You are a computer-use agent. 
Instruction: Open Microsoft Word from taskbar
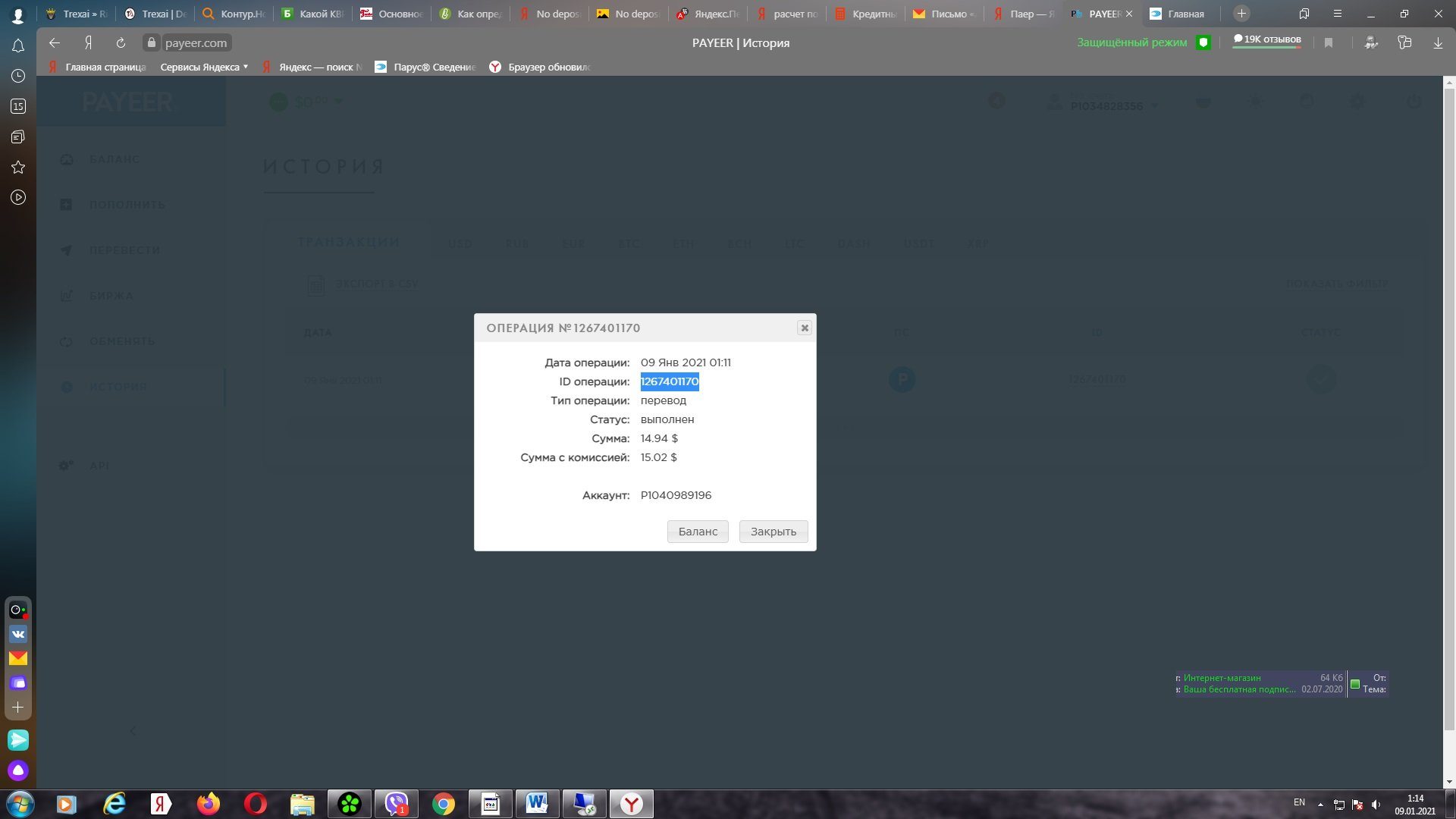click(538, 804)
